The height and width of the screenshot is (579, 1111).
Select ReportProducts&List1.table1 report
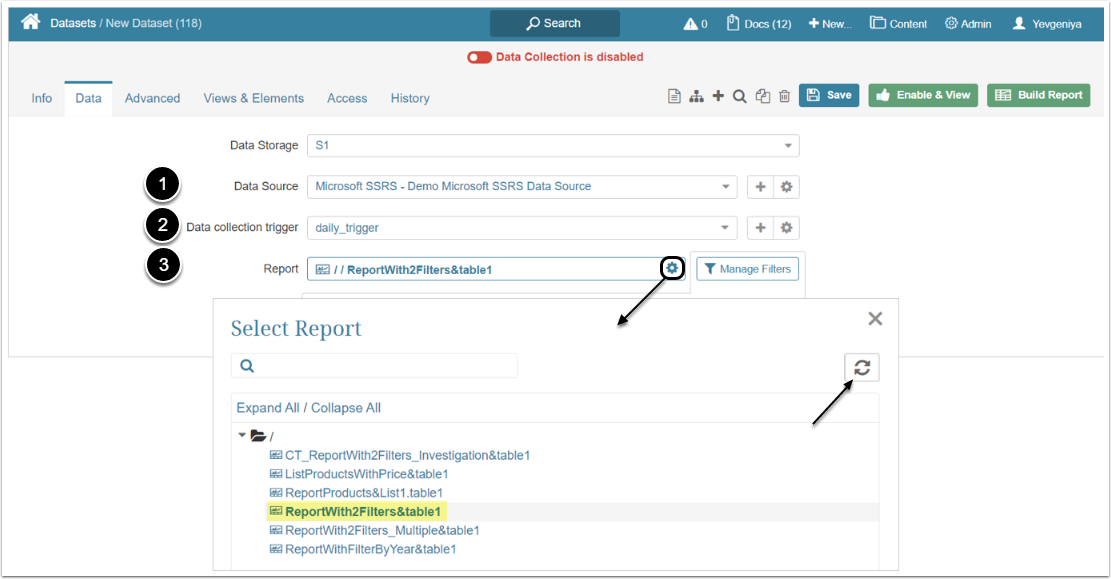[356, 493]
